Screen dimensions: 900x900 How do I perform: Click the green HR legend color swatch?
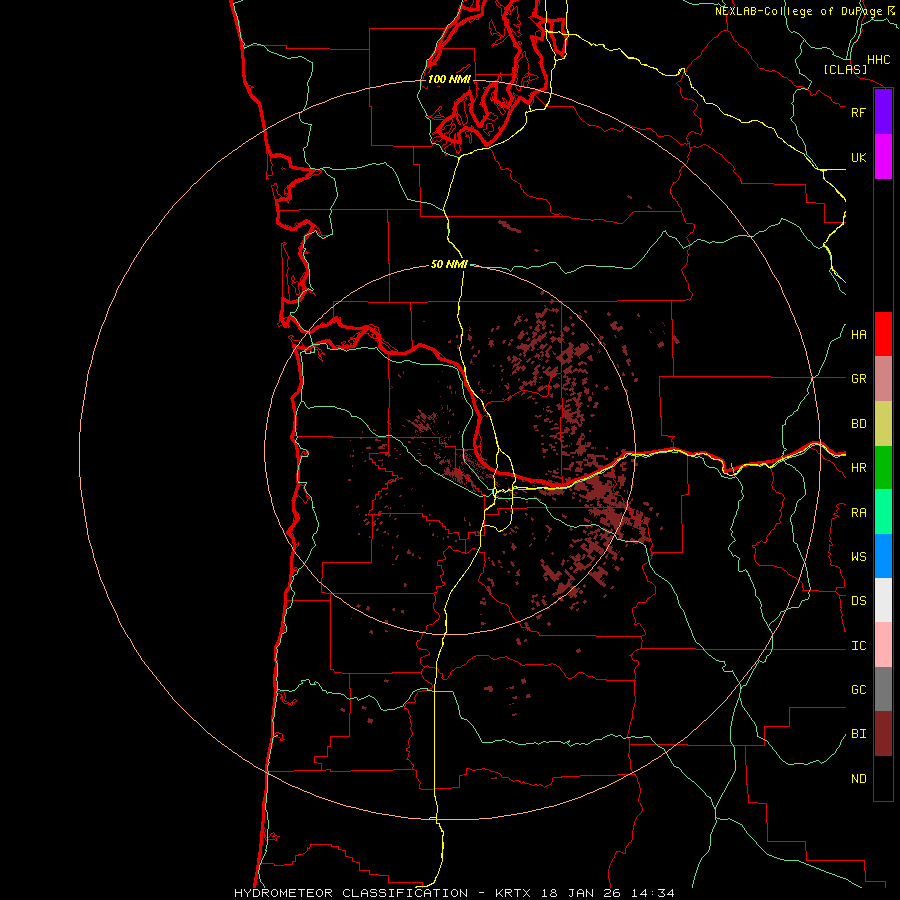(883, 468)
